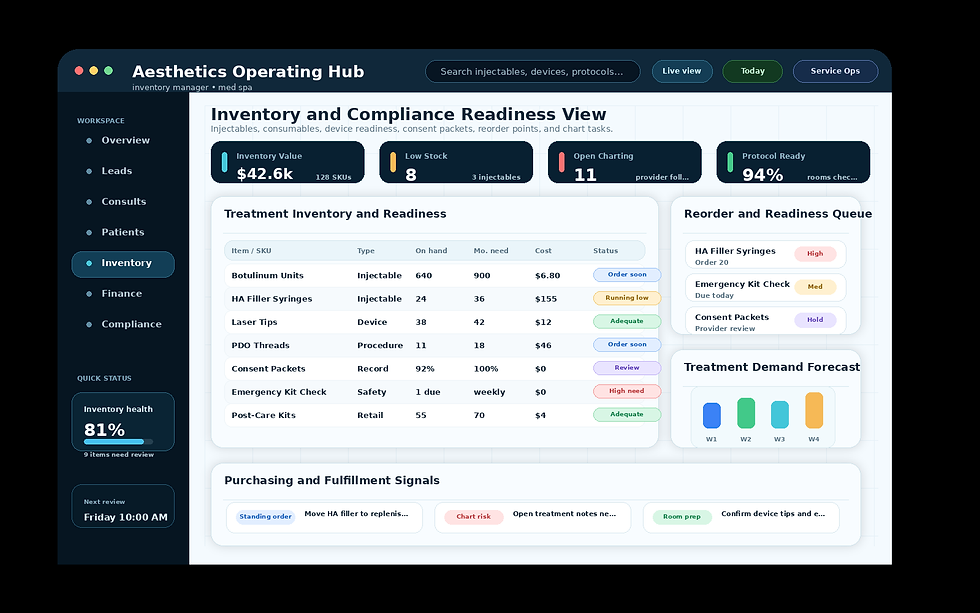Image resolution: width=980 pixels, height=613 pixels.
Task: Open Consults in the sidebar
Action: tap(123, 202)
